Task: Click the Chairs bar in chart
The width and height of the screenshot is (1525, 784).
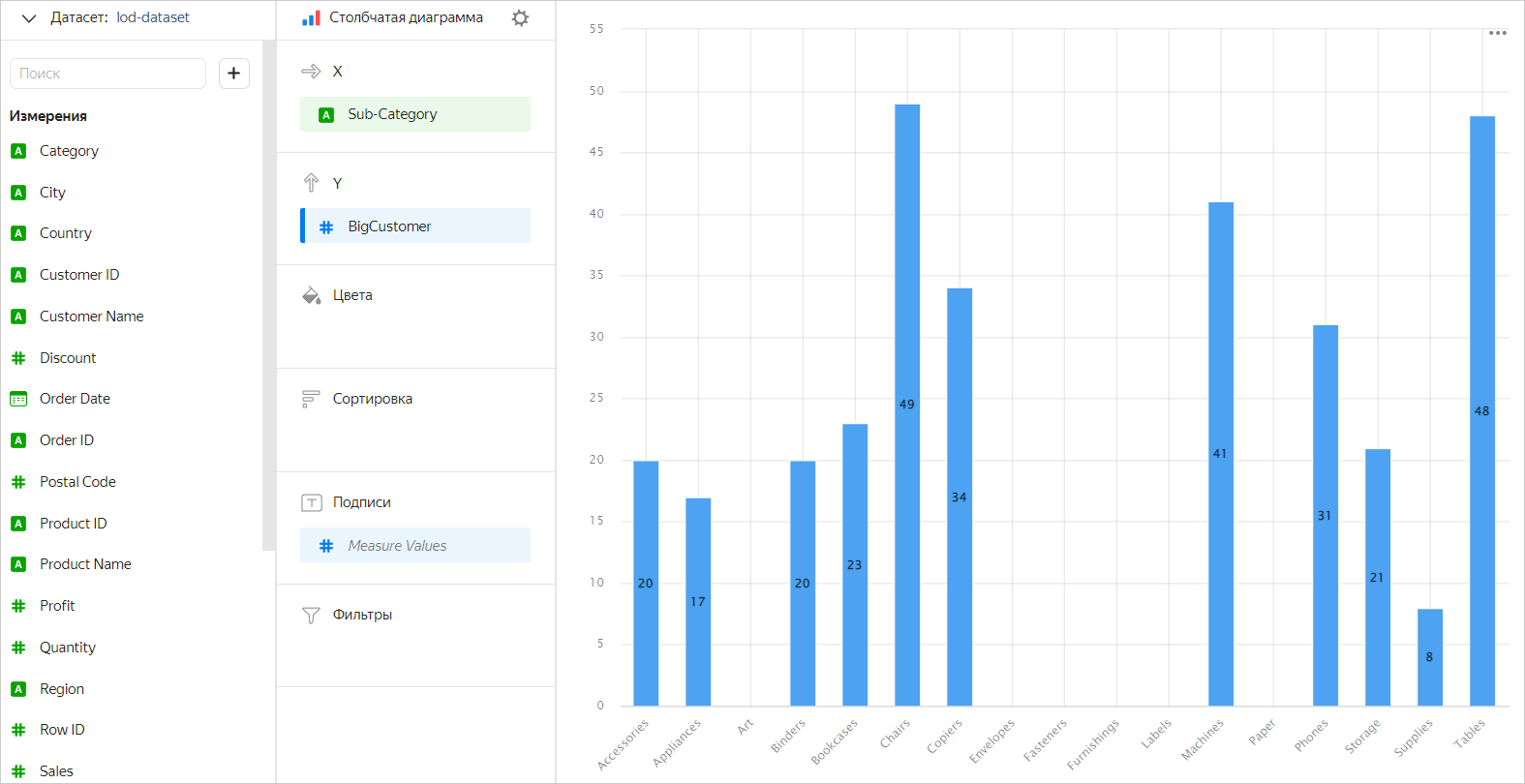Action: 907,405
